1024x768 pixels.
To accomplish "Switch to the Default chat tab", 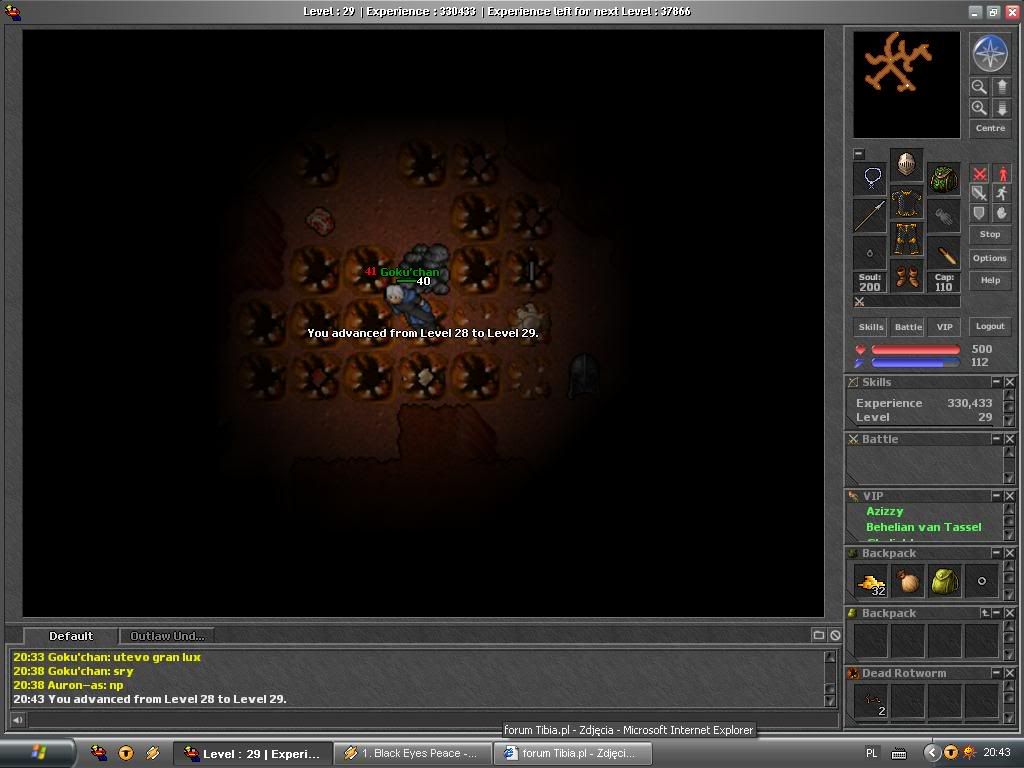I will coord(71,636).
